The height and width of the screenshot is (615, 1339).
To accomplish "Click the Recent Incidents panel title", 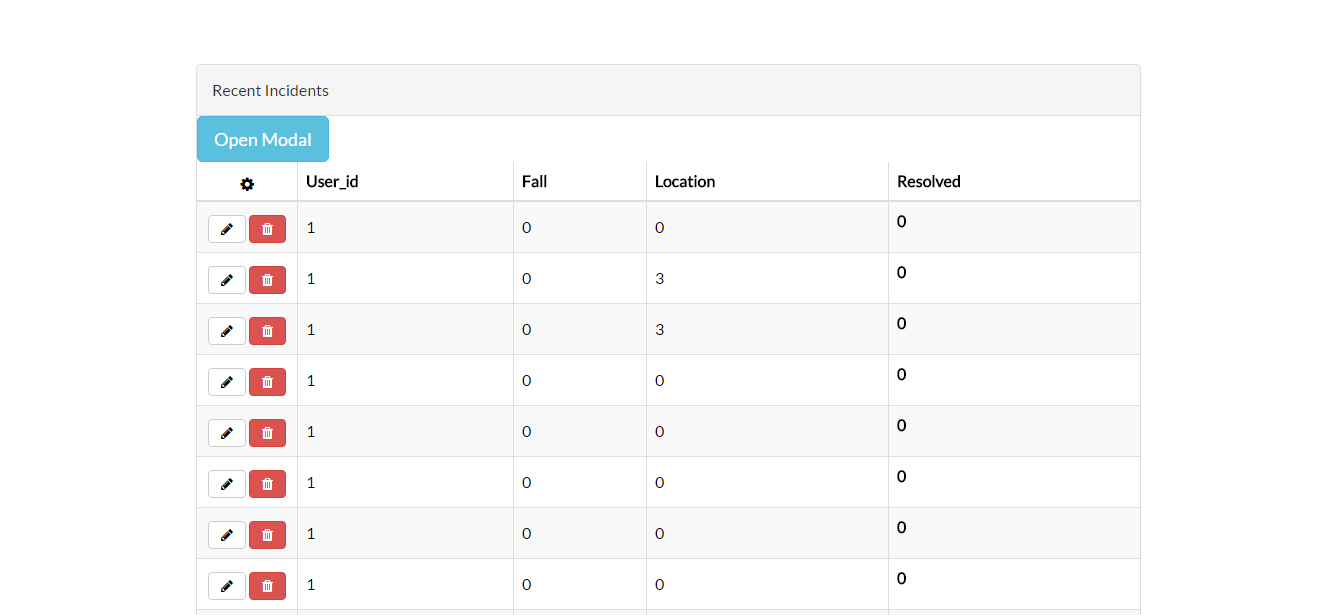I will (x=270, y=90).
